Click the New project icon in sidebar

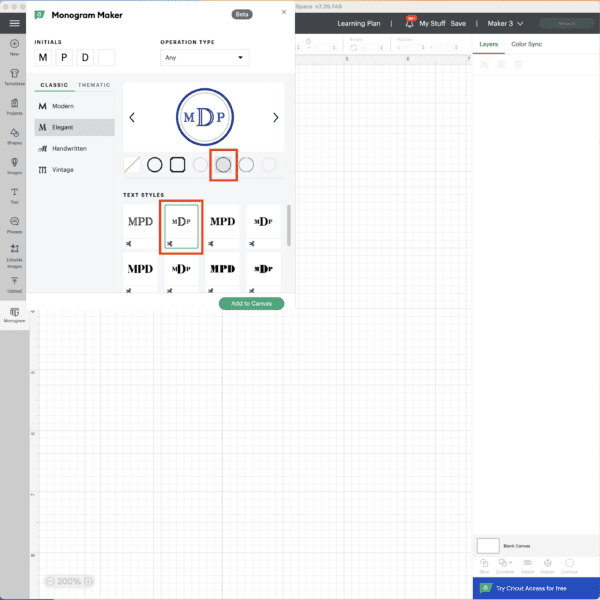click(14, 46)
